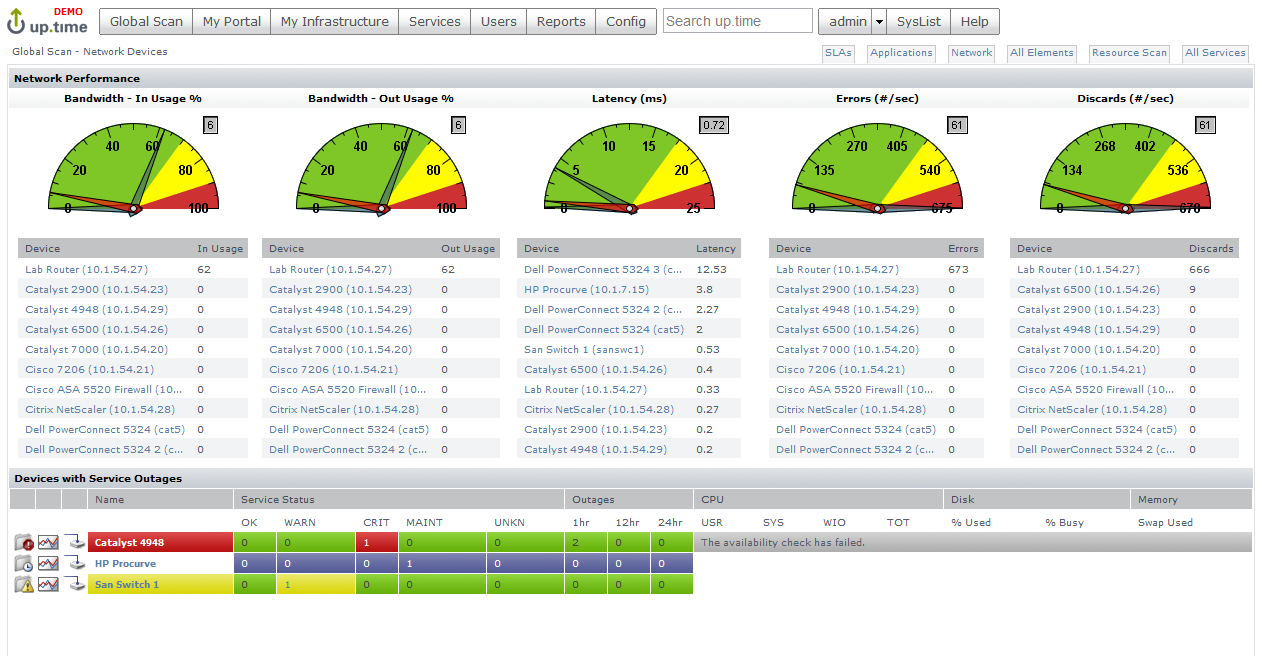
Task: Open Lab Router in the Errors table
Action: (837, 269)
